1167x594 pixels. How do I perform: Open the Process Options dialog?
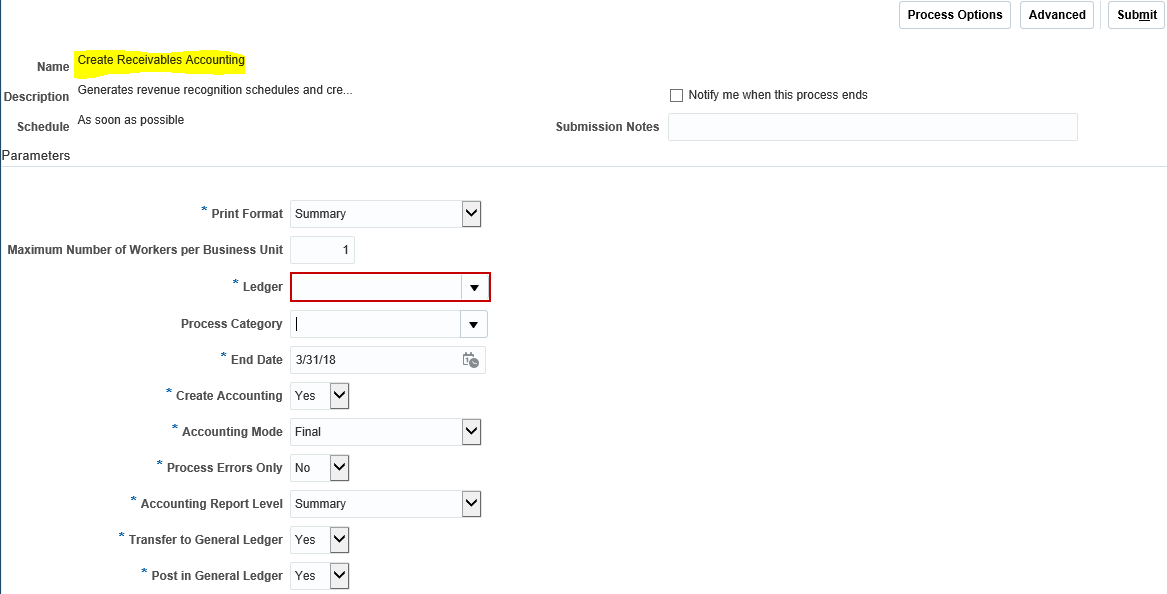click(x=954, y=15)
